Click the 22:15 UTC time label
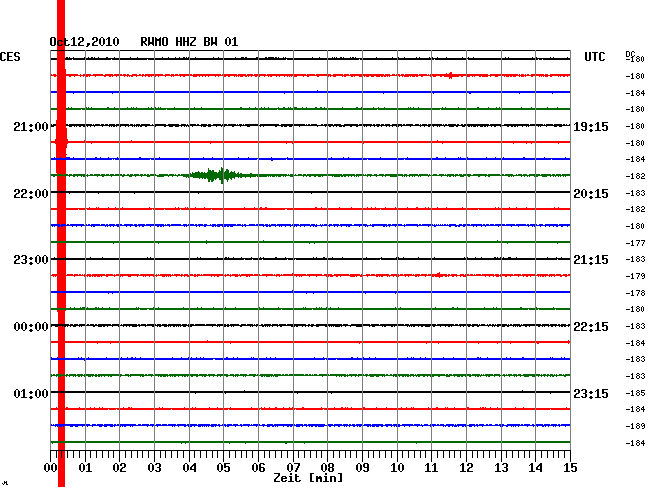650x494 pixels. pyautogui.click(x=591, y=327)
